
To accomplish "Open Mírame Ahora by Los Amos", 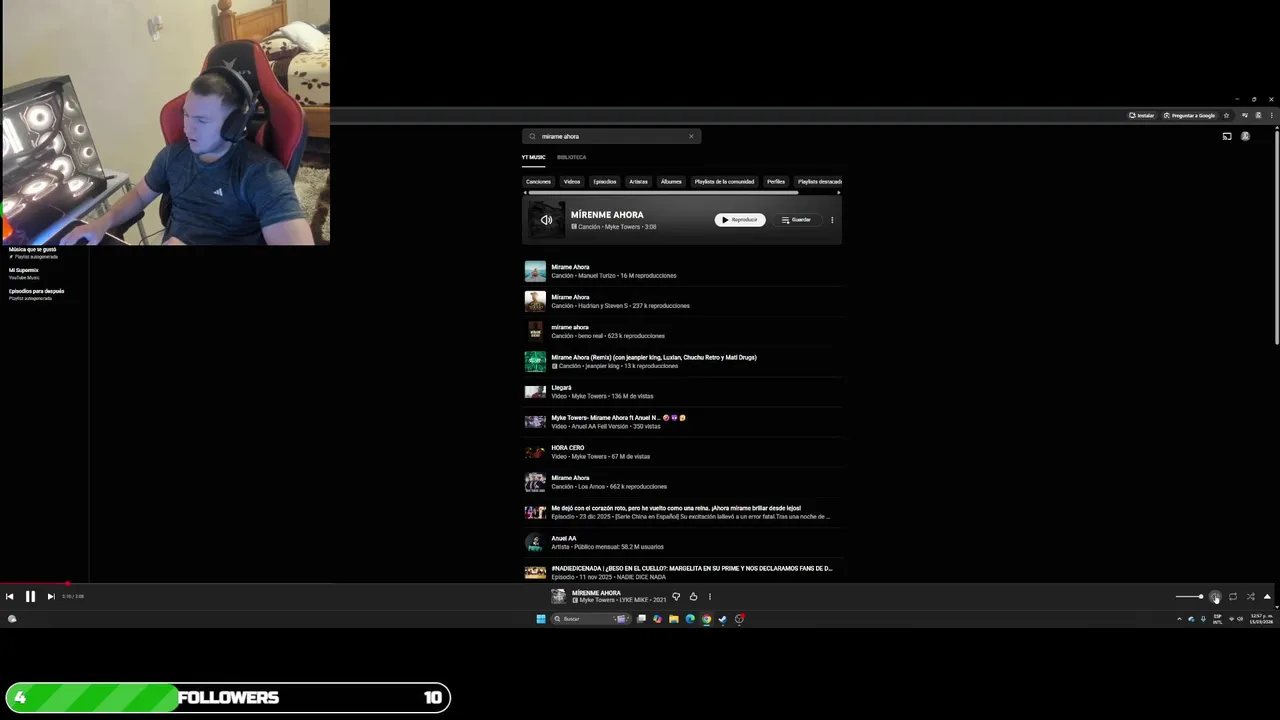I will coord(682,482).
